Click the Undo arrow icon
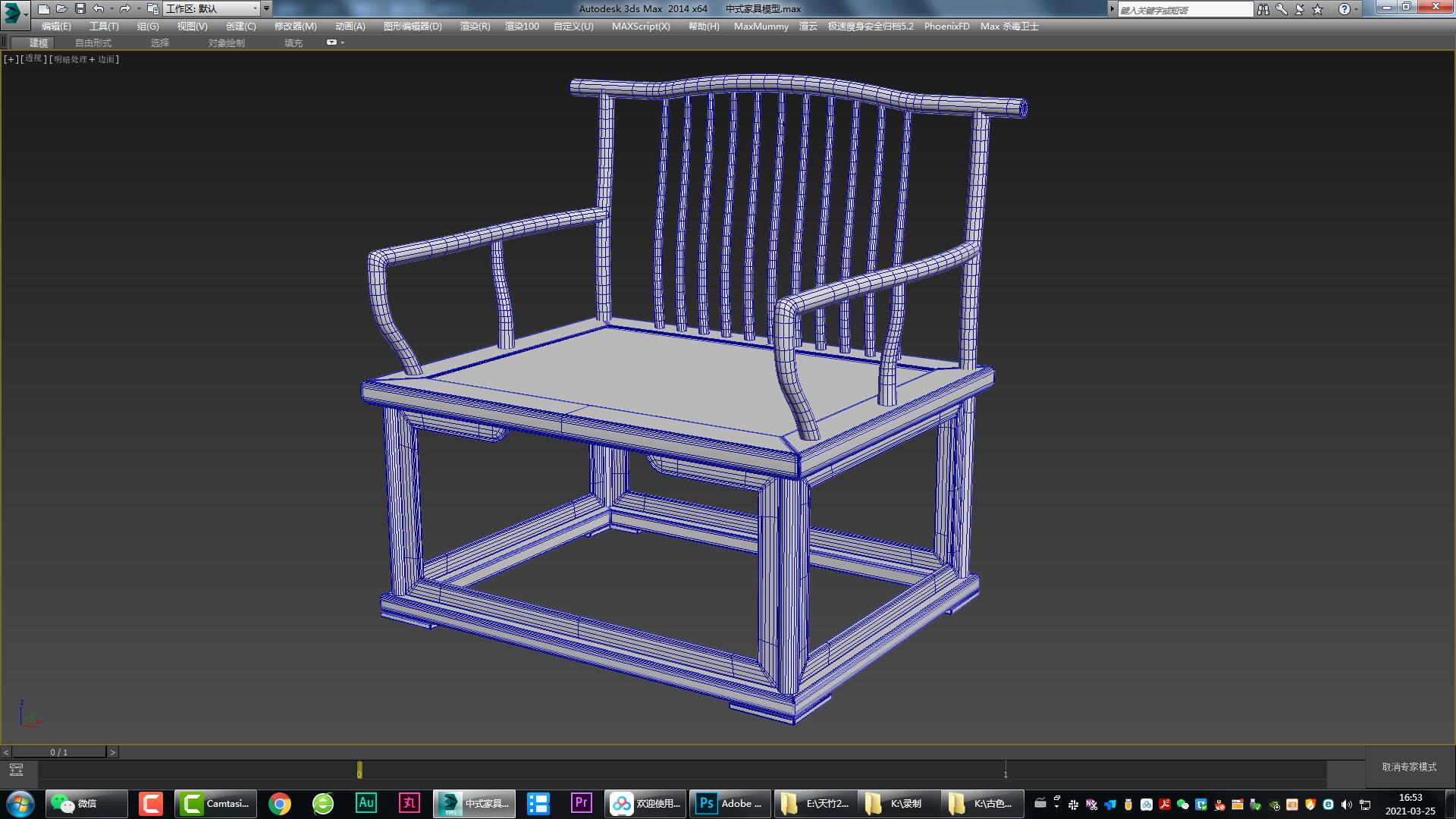 pos(99,9)
